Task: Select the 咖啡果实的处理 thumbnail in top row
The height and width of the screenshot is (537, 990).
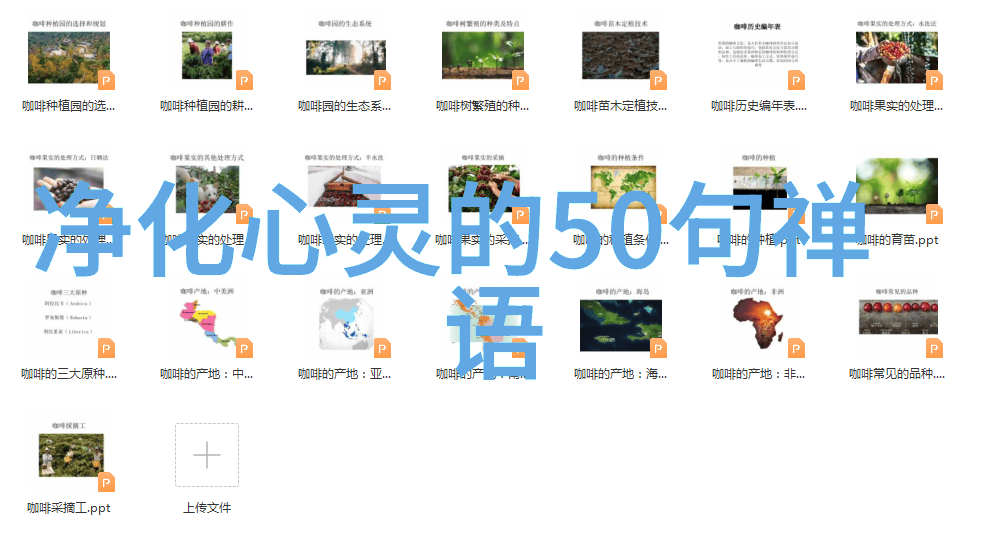Action: click(x=897, y=57)
